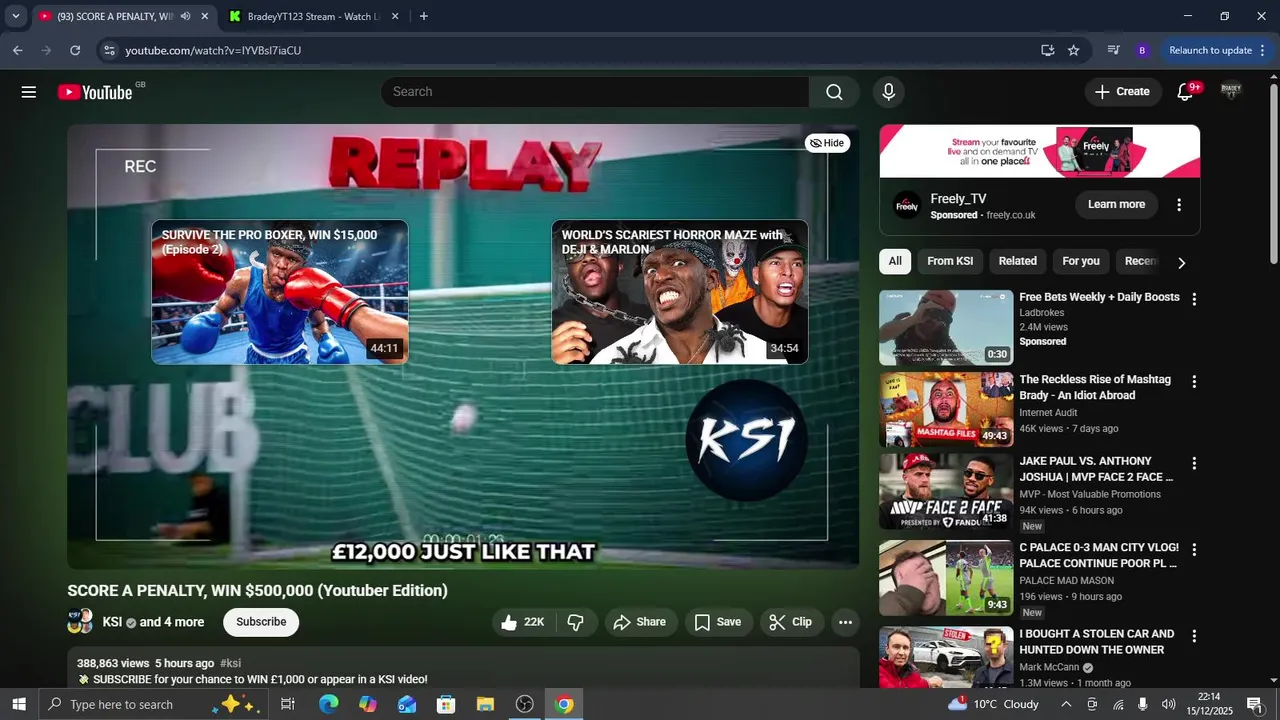The height and width of the screenshot is (720, 1280).
Task: Open File Explorer from taskbar
Action: 485,704
